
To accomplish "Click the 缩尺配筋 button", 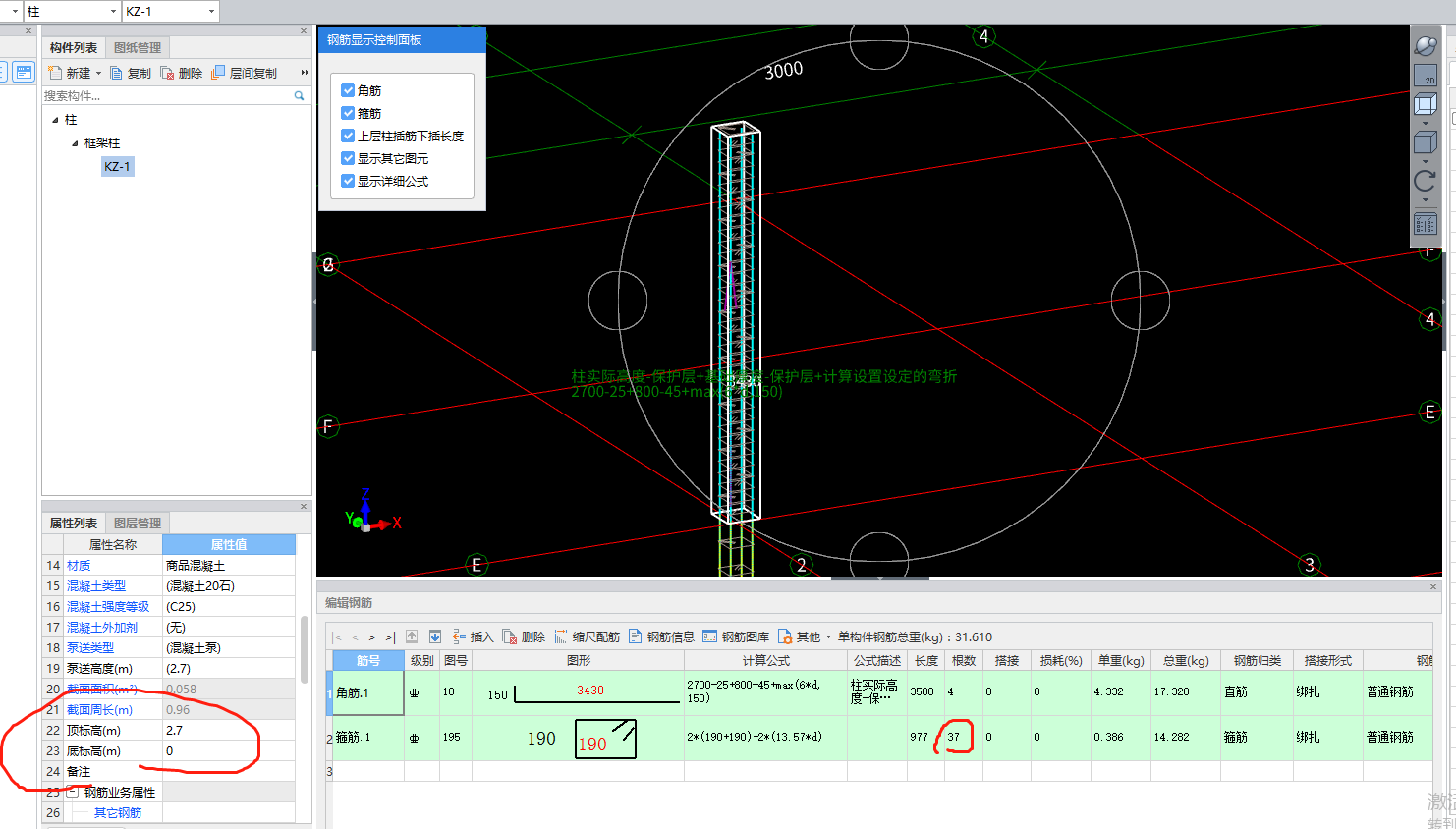I will point(587,636).
